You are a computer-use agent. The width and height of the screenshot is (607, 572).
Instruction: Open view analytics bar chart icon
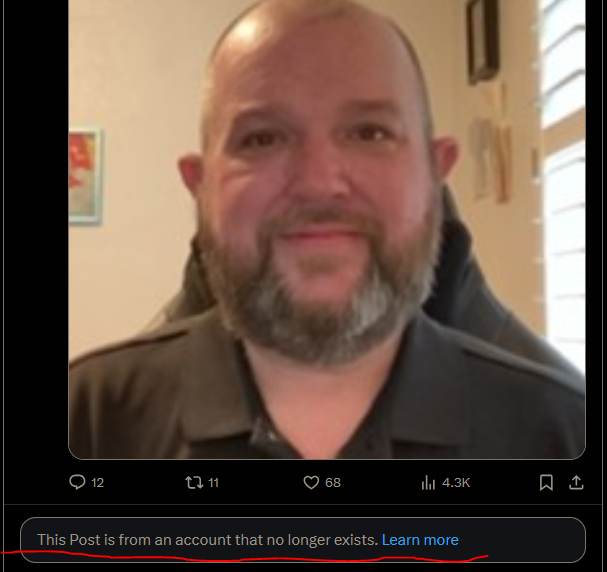click(428, 483)
